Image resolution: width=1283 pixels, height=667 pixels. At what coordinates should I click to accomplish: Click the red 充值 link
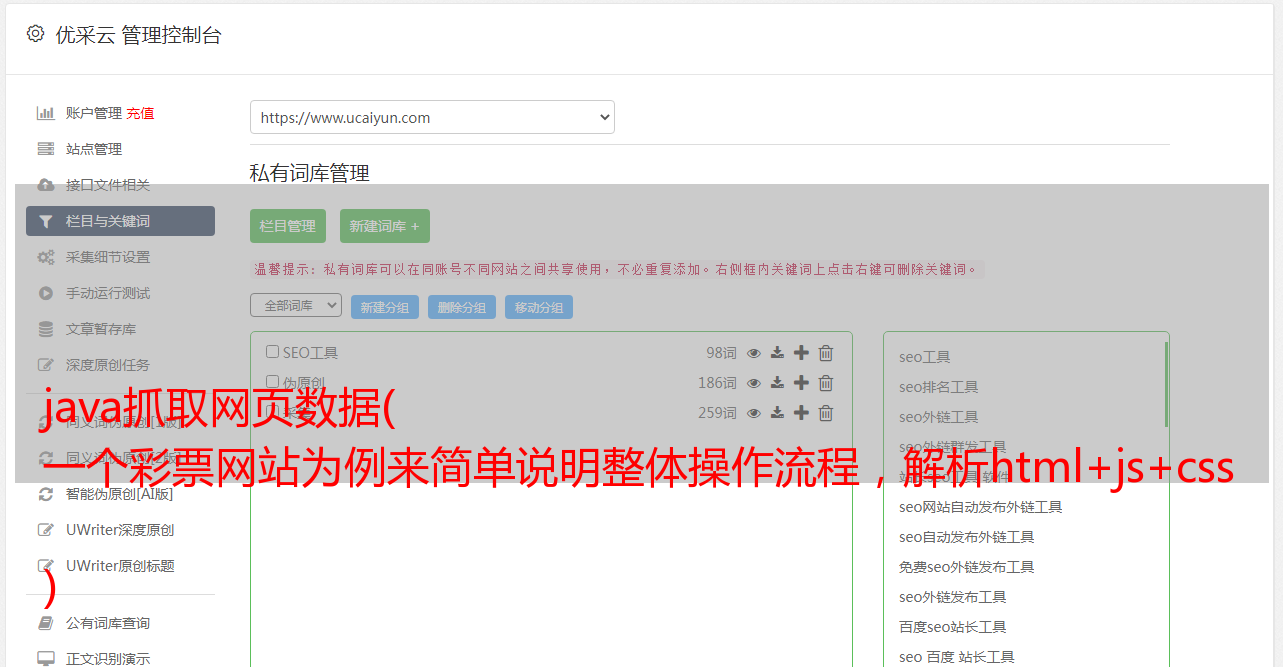click(x=140, y=113)
